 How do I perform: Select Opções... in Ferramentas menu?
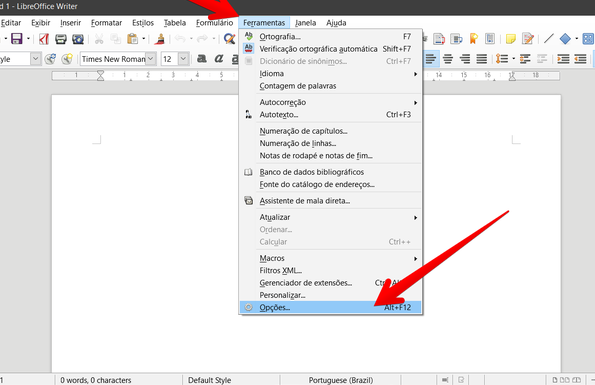pyautogui.click(x=331, y=307)
